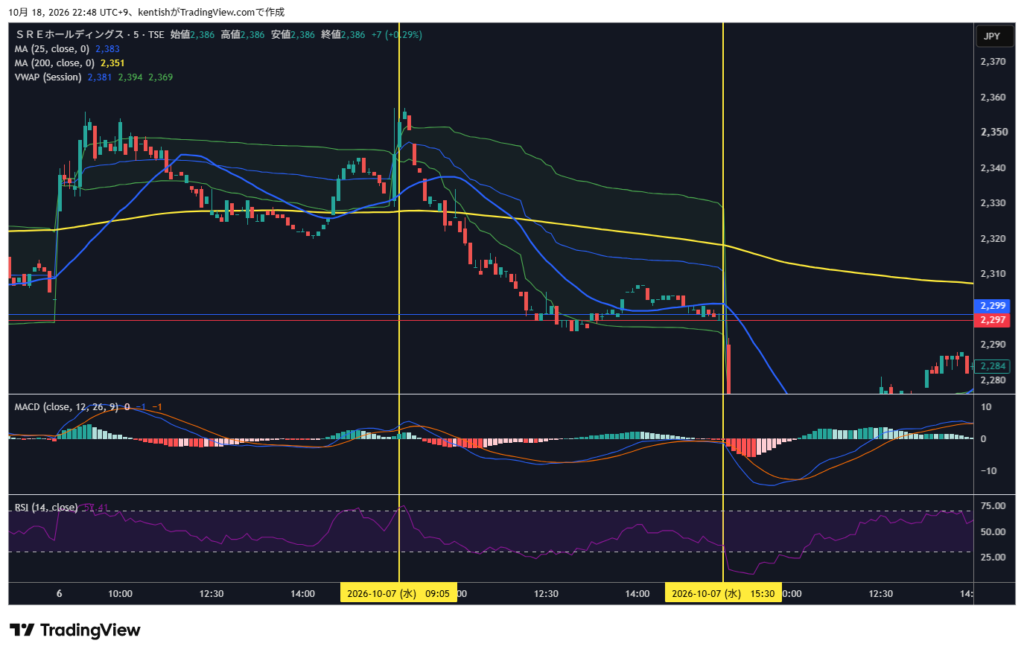Click the 始値 open price value
Viewport: 1024px width, 655px height.
(202, 35)
